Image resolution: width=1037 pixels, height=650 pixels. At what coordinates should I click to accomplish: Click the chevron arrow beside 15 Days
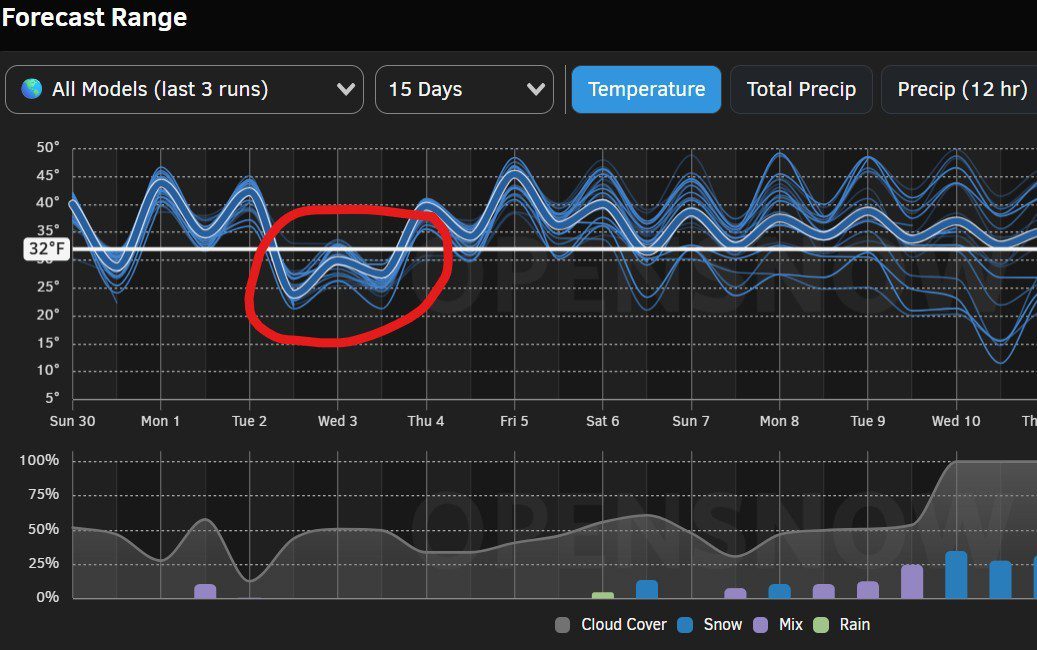click(x=534, y=90)
